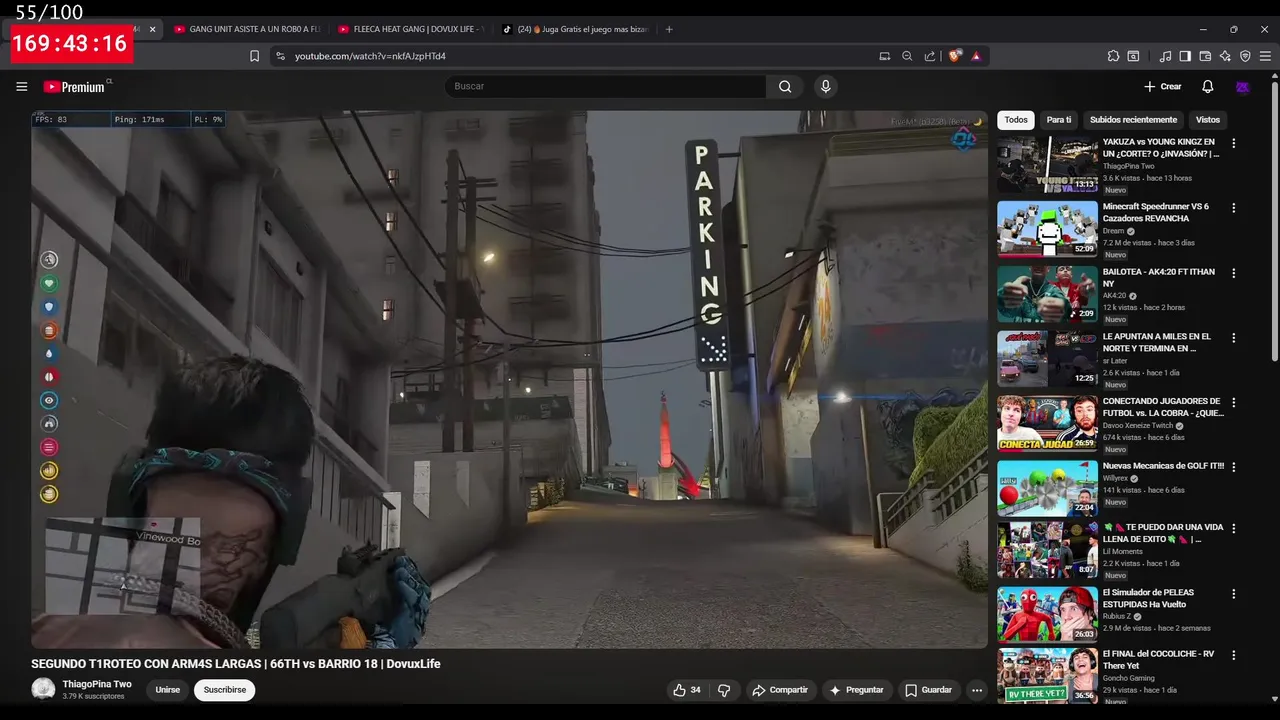The image size is (1280, 720).
Task: Select the Vistos filter chip
Action: pyautogui.click(x=1208, y=120)
